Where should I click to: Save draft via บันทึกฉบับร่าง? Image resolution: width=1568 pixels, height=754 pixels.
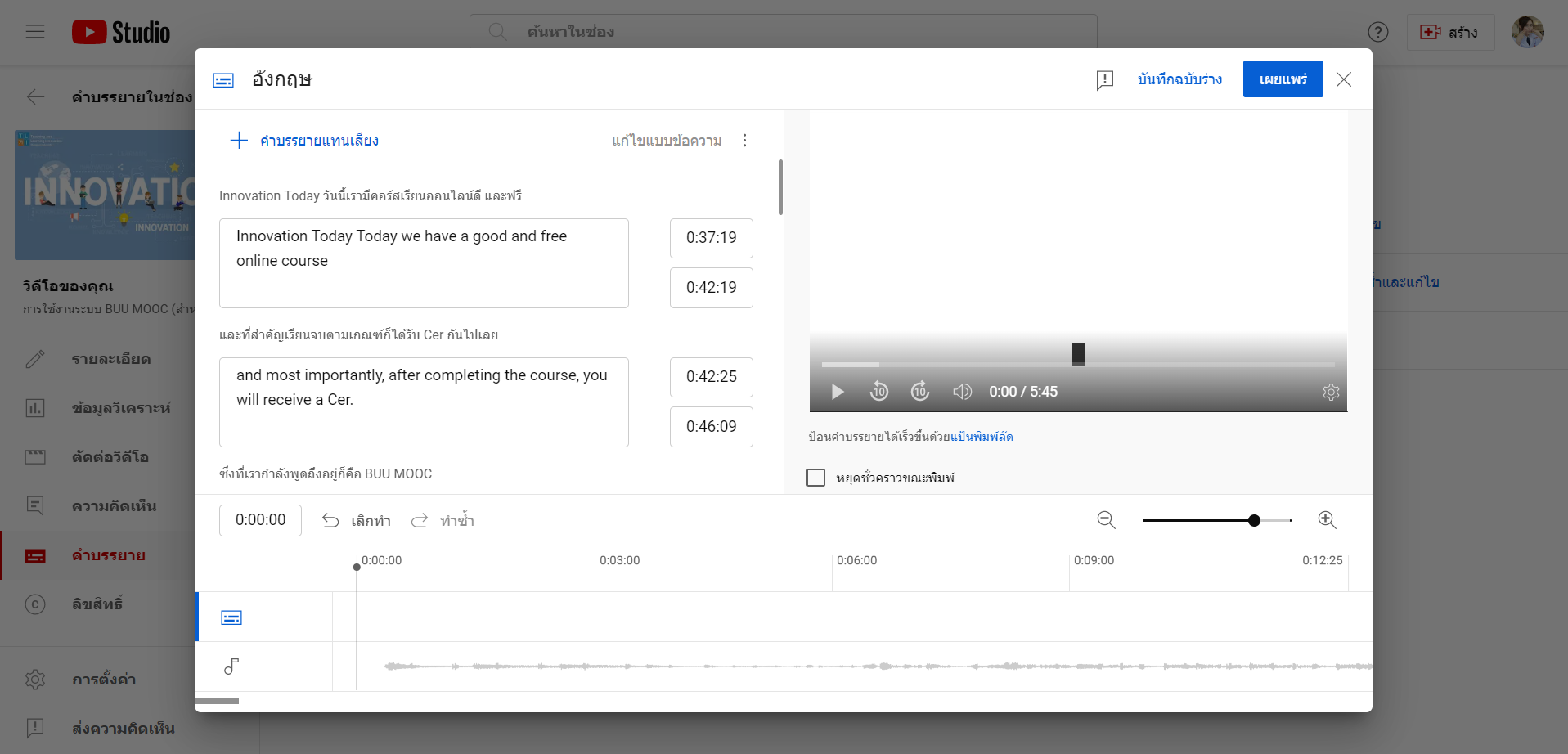pyautogui.click(x=1179, y=79)
